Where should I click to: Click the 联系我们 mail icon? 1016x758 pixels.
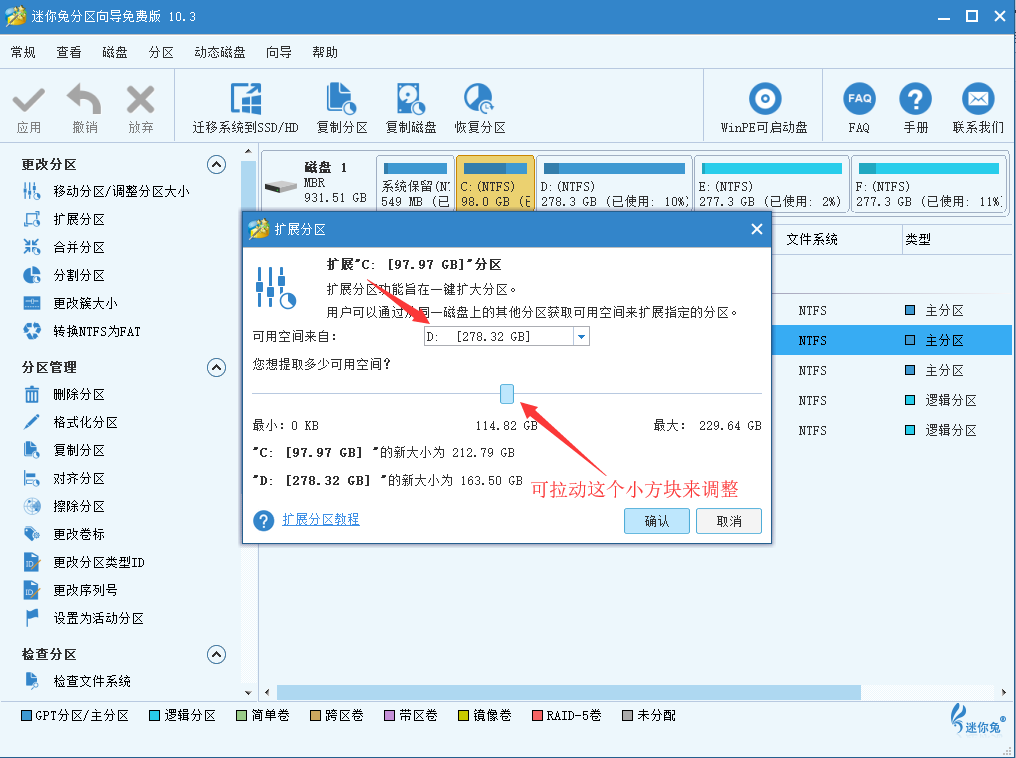[978, 98]
